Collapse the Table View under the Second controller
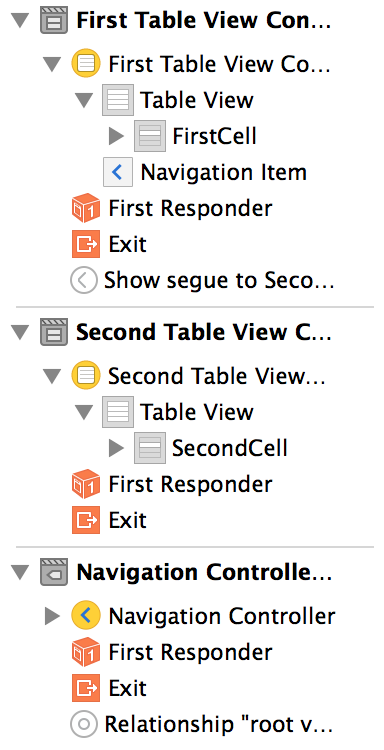 84,412
